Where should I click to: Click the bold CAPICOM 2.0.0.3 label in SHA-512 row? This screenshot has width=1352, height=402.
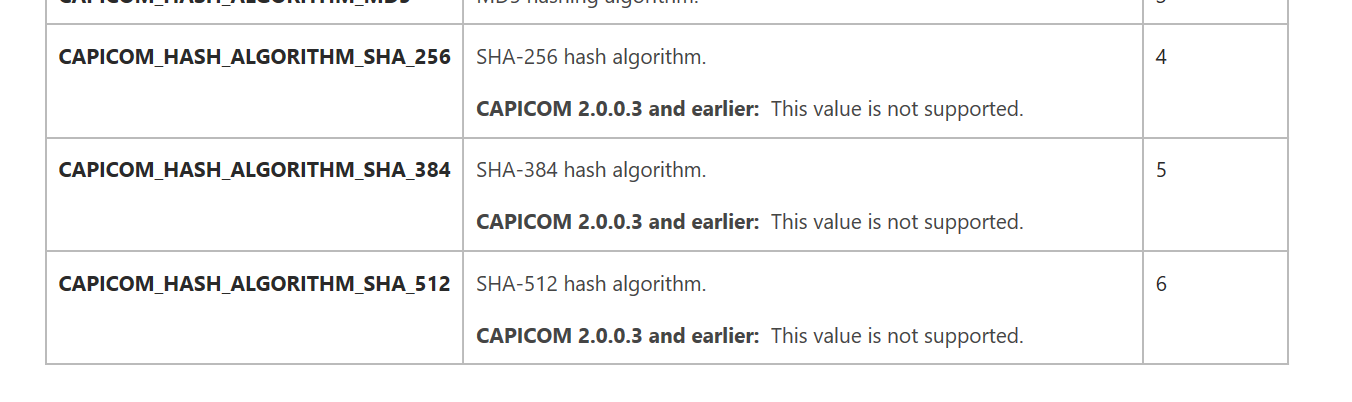(x=617, y=336)
